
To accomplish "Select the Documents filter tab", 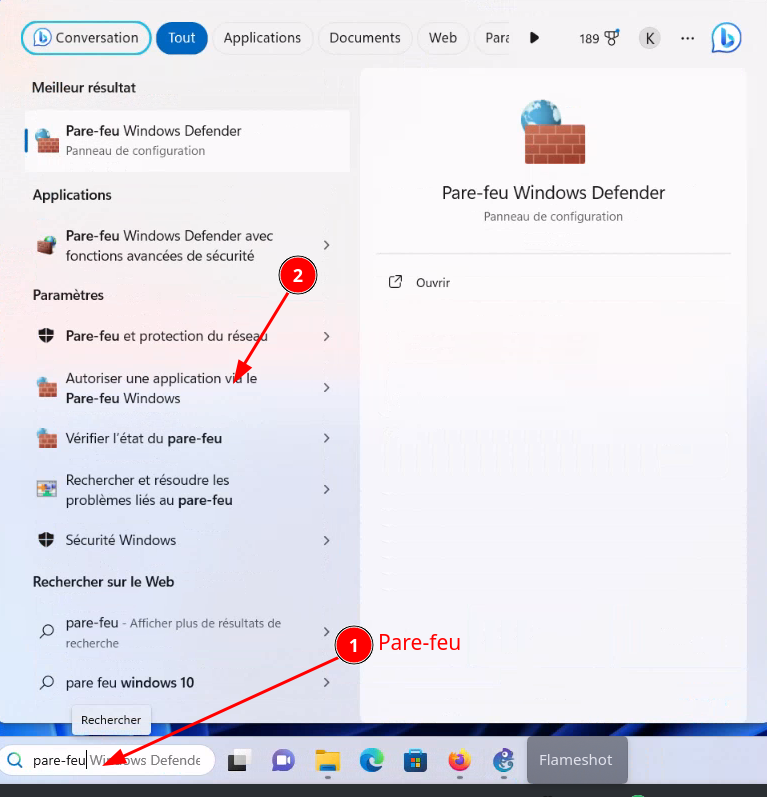I will click(x=365, y=38).
